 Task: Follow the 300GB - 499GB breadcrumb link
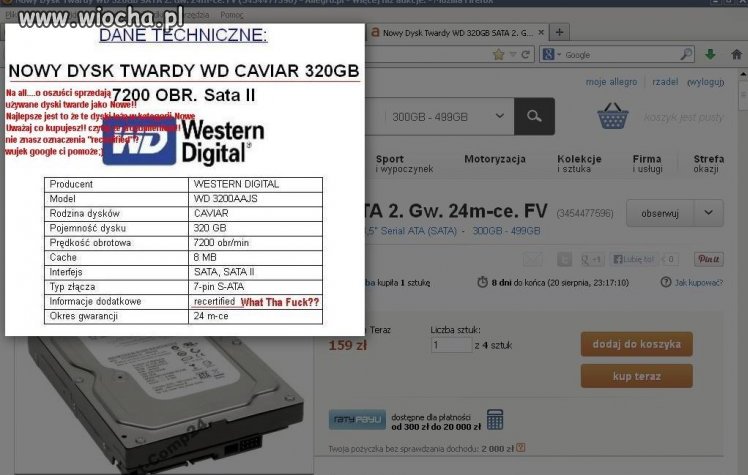506,231
